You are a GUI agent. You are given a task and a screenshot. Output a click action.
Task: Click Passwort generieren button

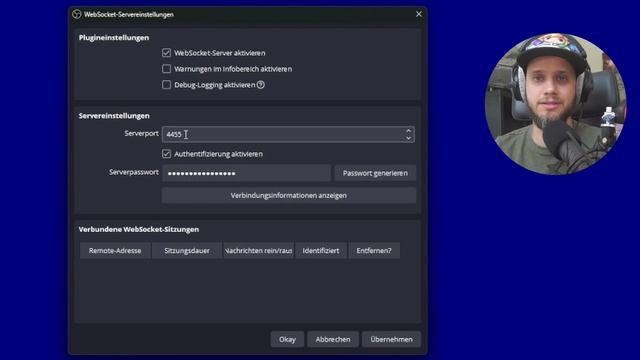point(375,173)
